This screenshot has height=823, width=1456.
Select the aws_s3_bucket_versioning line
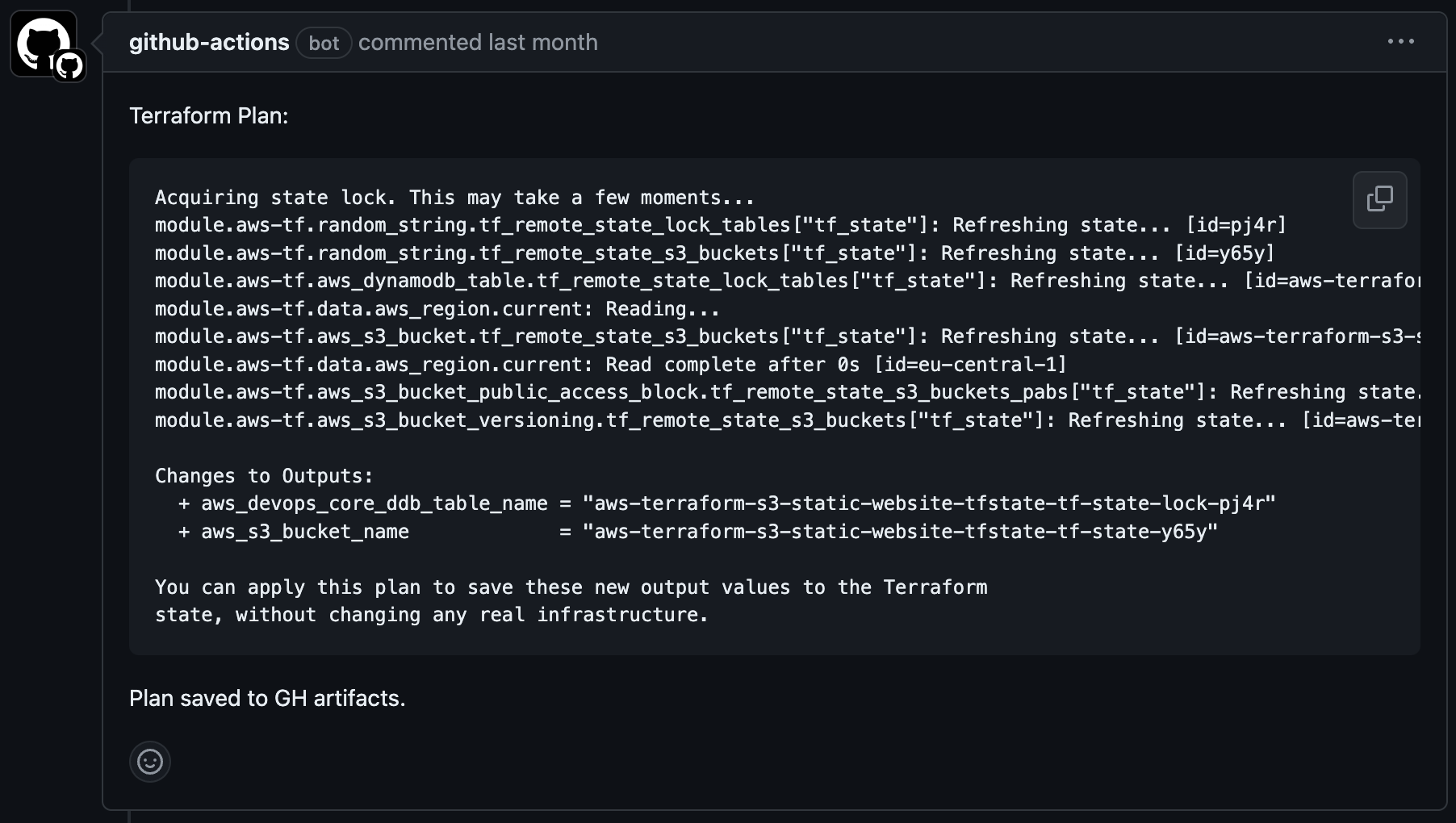(x=788, y=420)
